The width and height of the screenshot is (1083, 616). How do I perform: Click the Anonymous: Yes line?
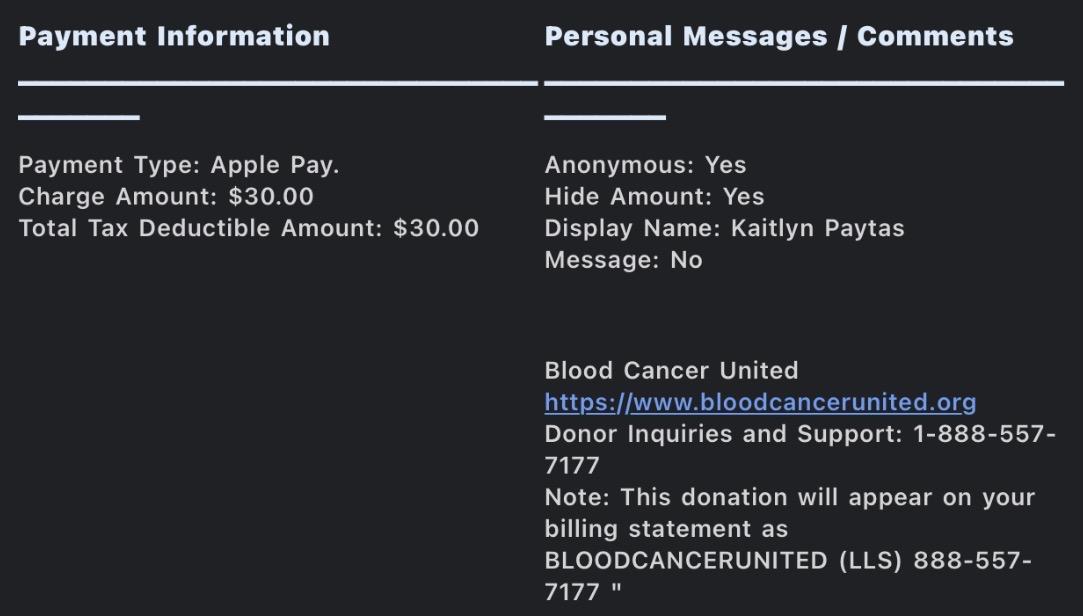pos(645,165)
